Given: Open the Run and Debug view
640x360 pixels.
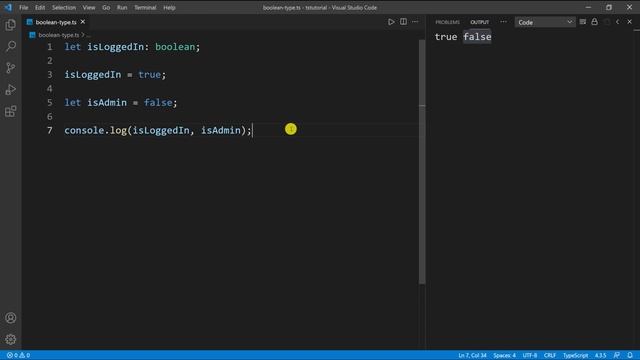Looking at the screenshot, I should [11, 89].
